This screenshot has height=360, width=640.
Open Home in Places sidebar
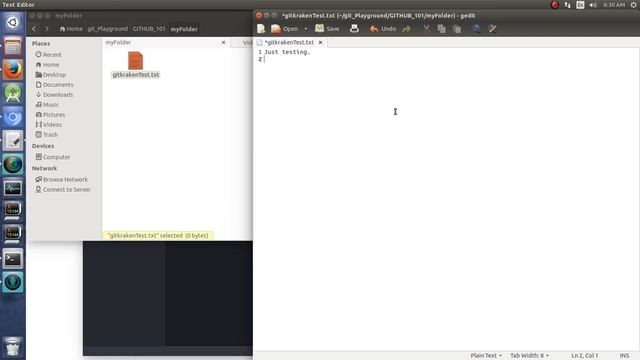[x=47, y=64]
